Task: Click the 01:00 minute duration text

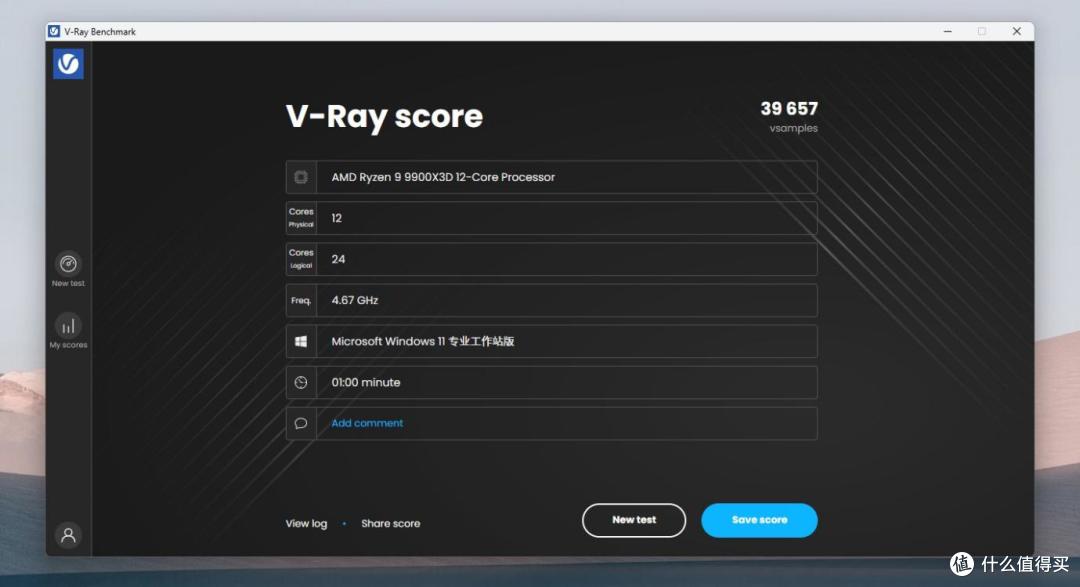Action: 366,382
